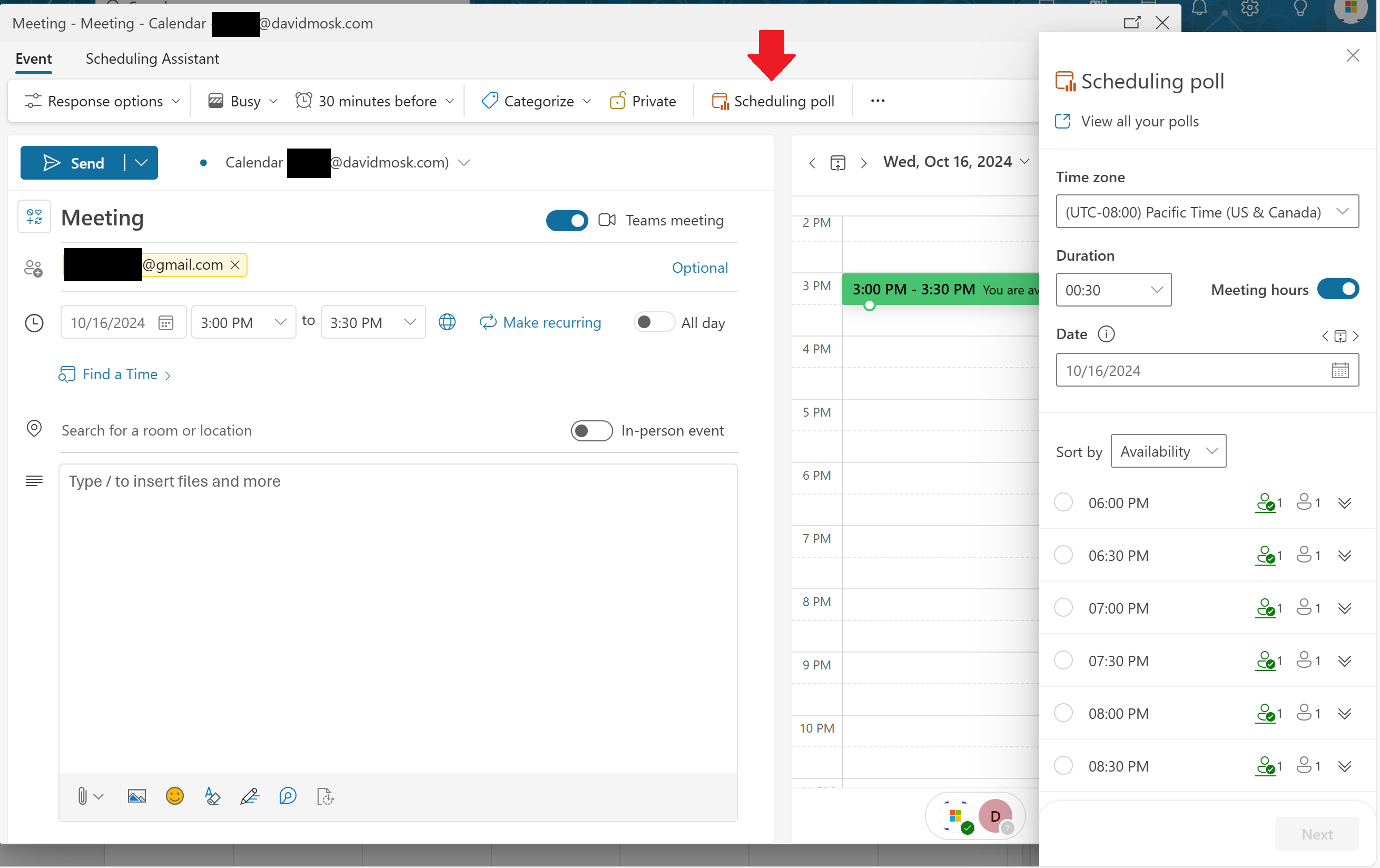This screenshot has height=868, width=1380.
Task: Turn off the Teams meeting toggle
Action: (x=567, y=221)
